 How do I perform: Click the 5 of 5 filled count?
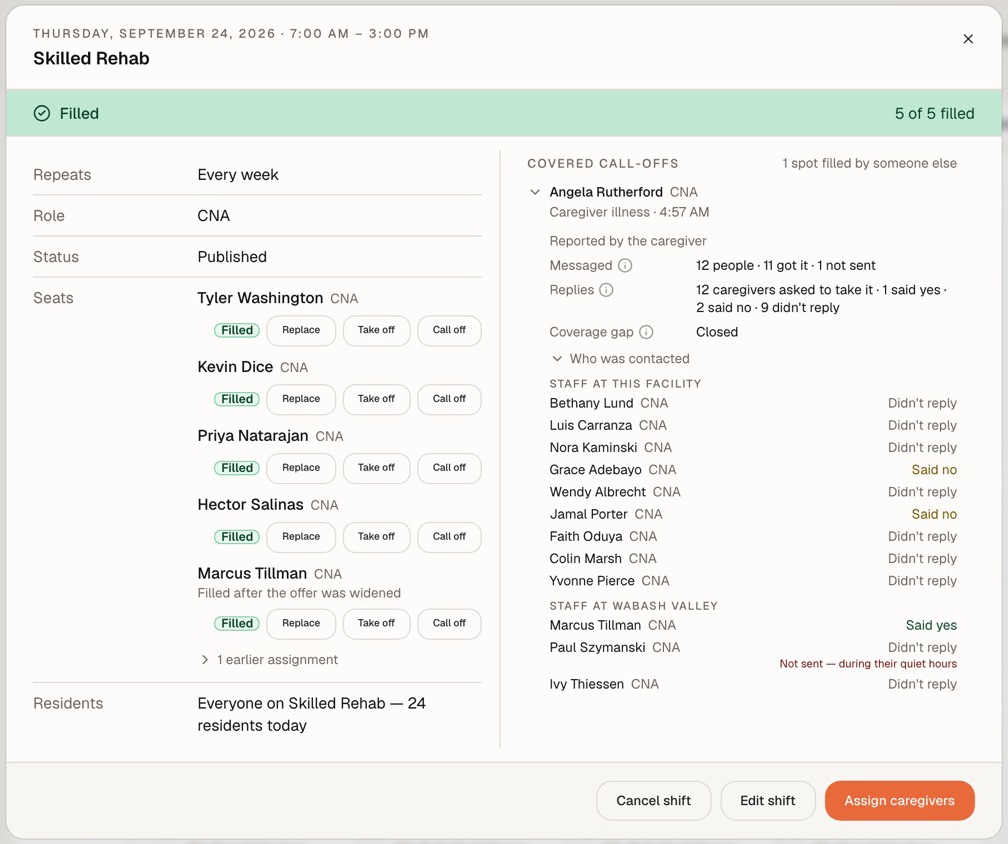pyautogui.click(x=934, y=114)
